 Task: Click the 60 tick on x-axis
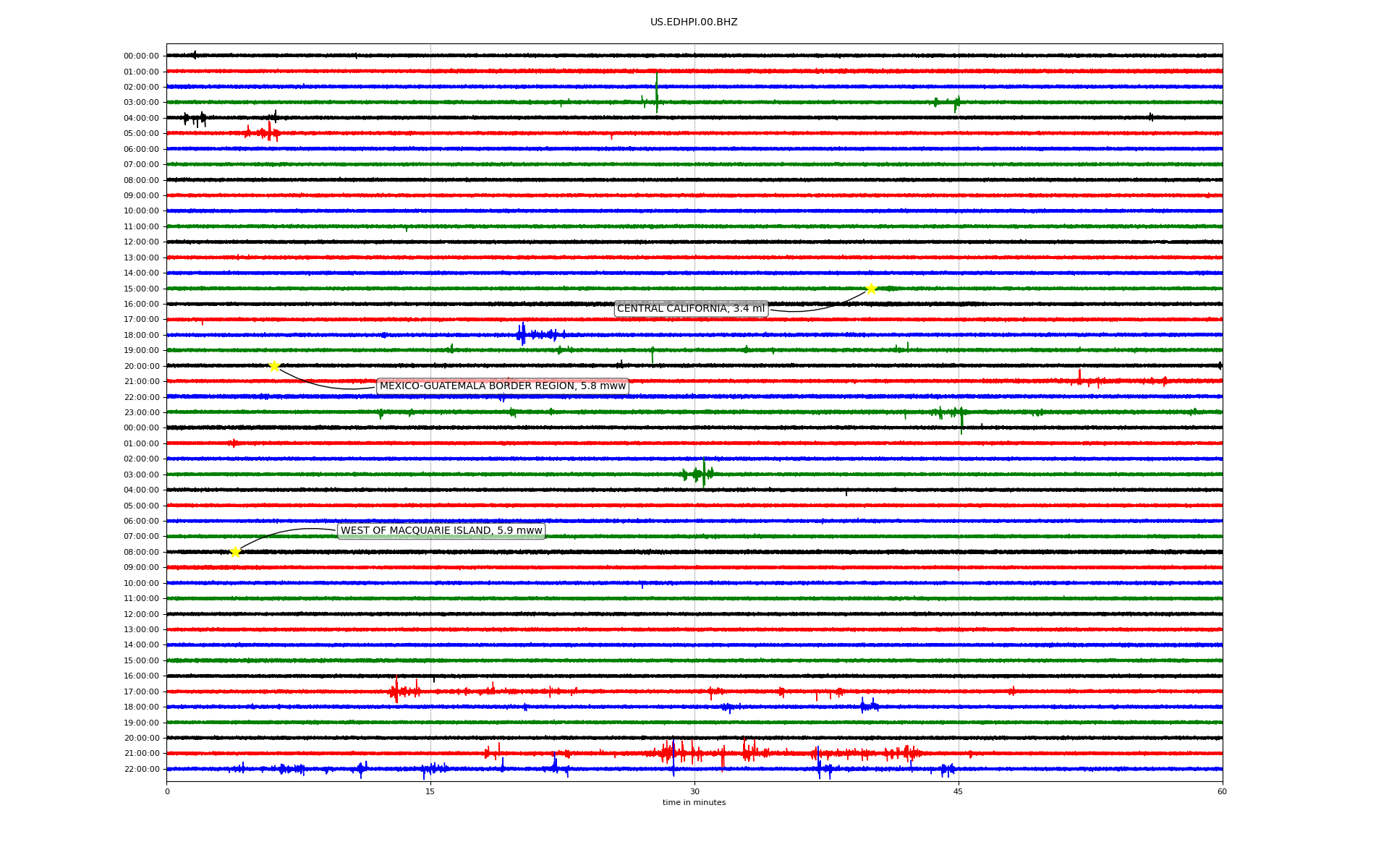click(1221, 791)
